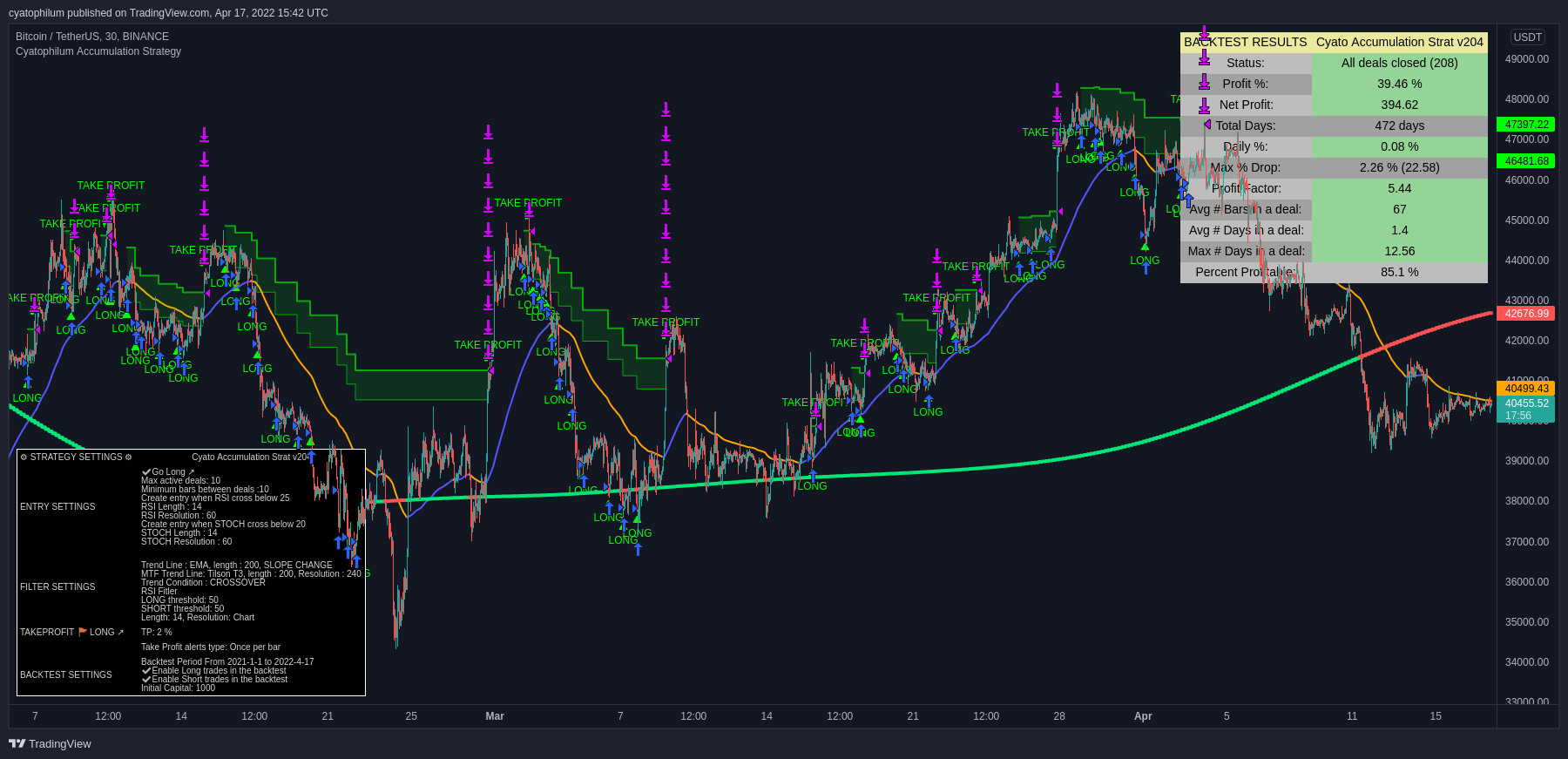Click the '25' date on the time axis
The image size is (1568, 759).
click(411, 716)
